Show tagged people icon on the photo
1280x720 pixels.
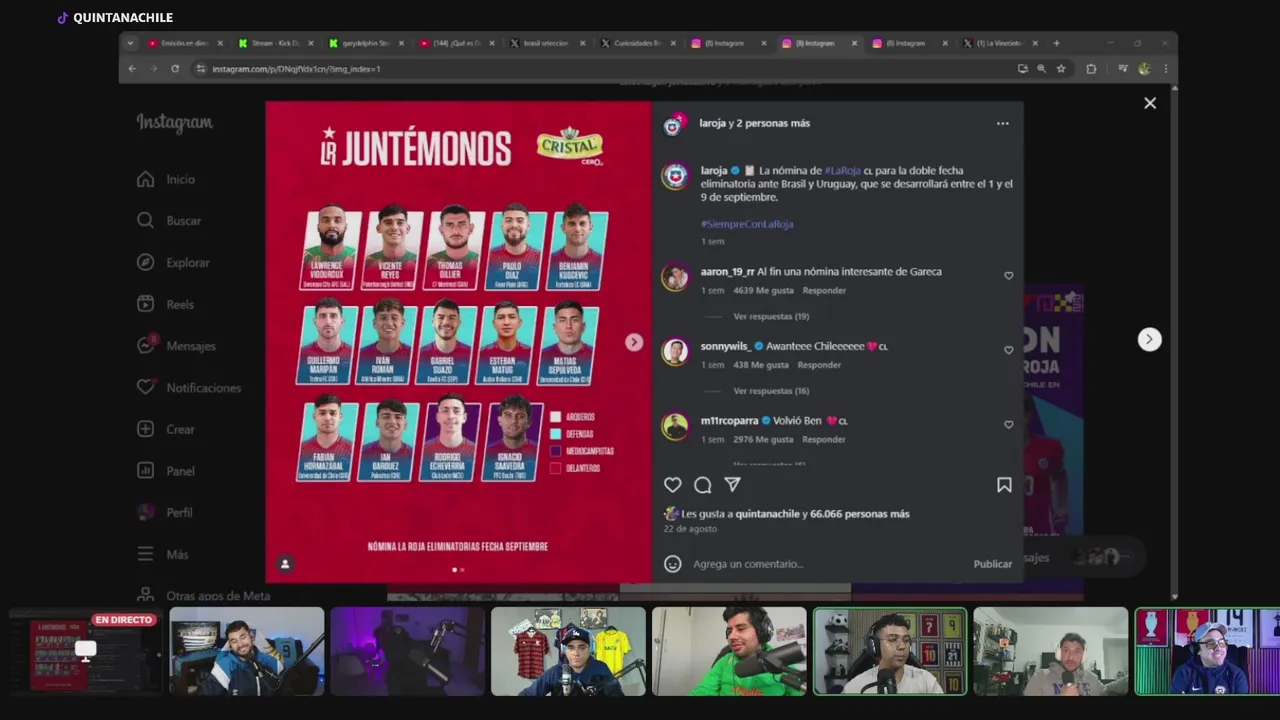285,564
